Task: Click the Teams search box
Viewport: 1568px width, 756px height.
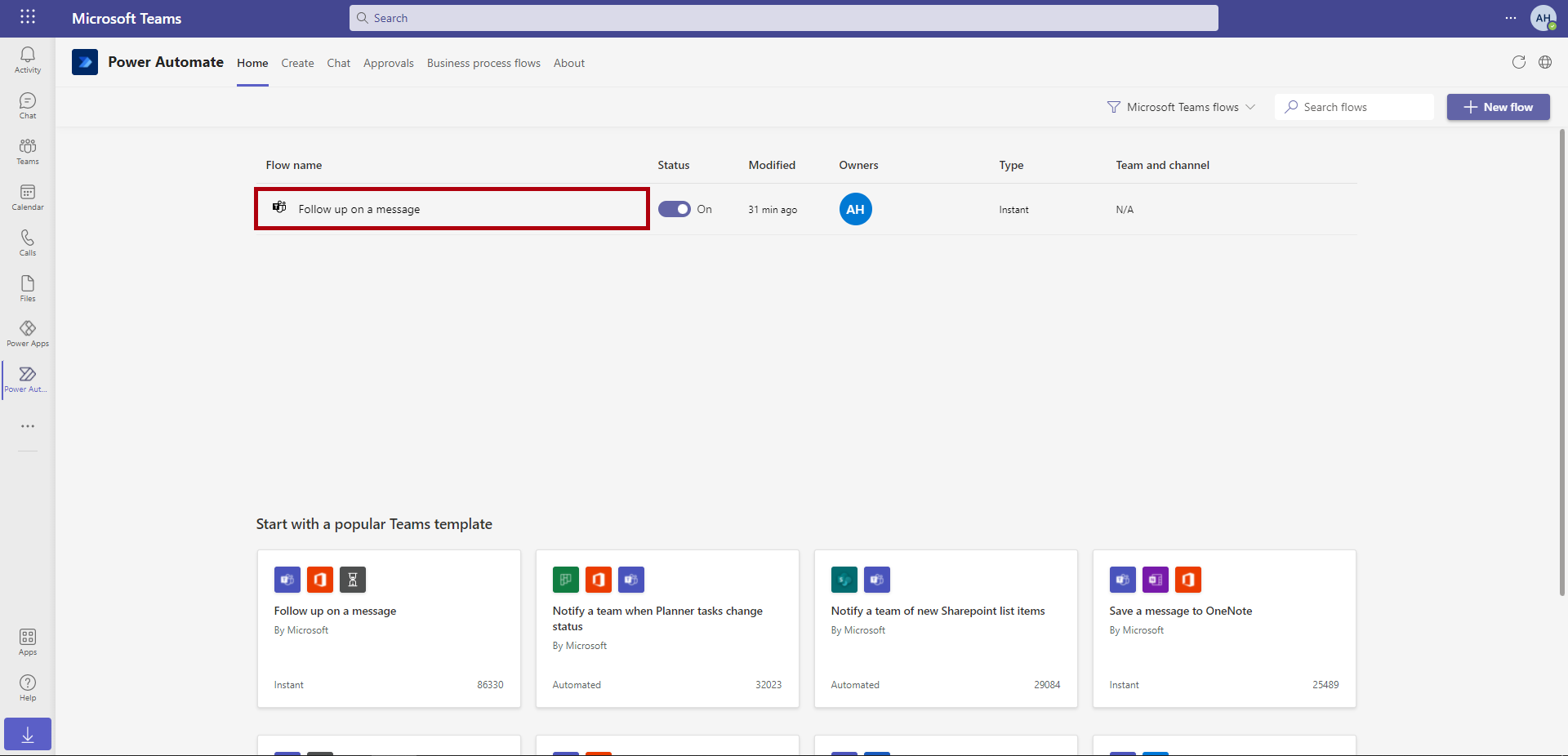Action: click(x=784, y=18)
